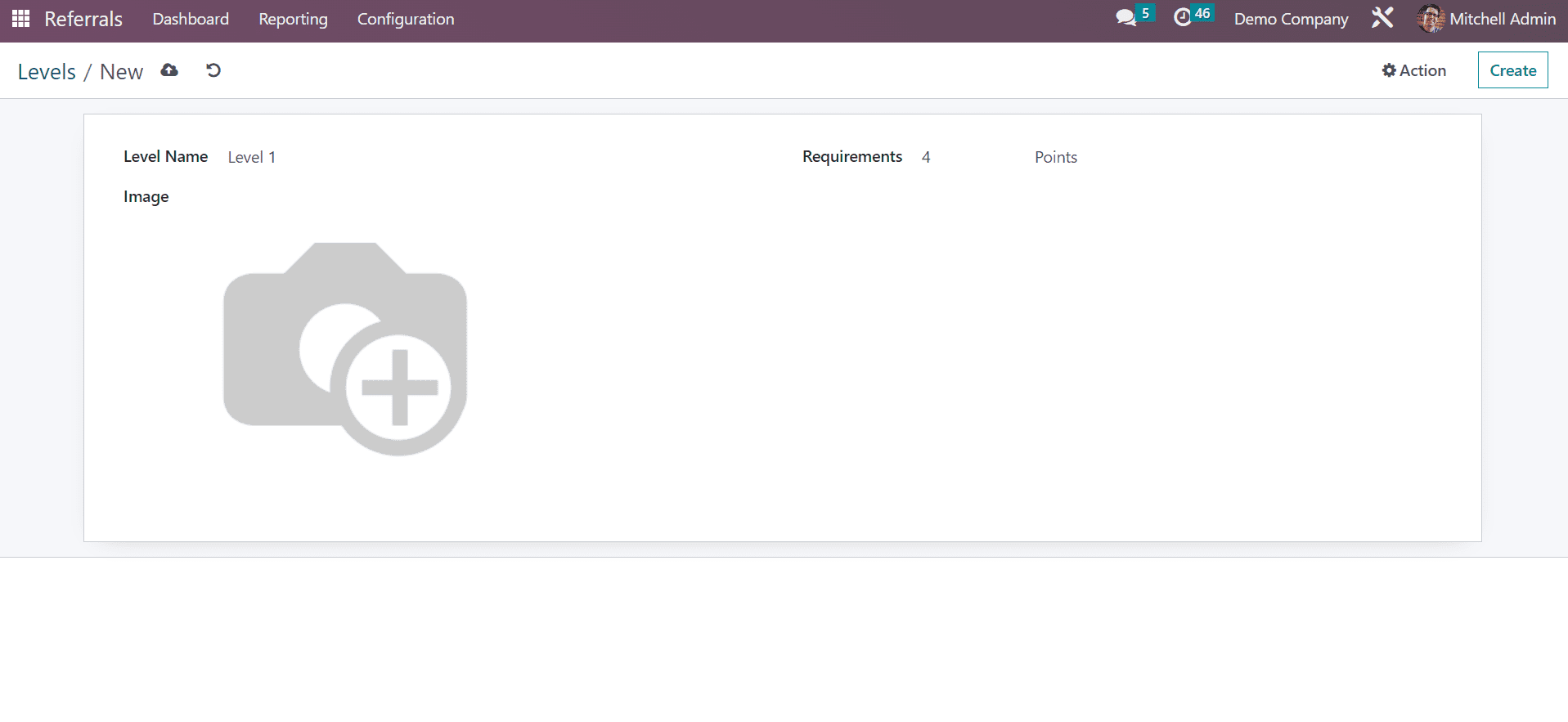Click the Points unit text
The image size is (1568, 722).
(x=1055, y=157)
